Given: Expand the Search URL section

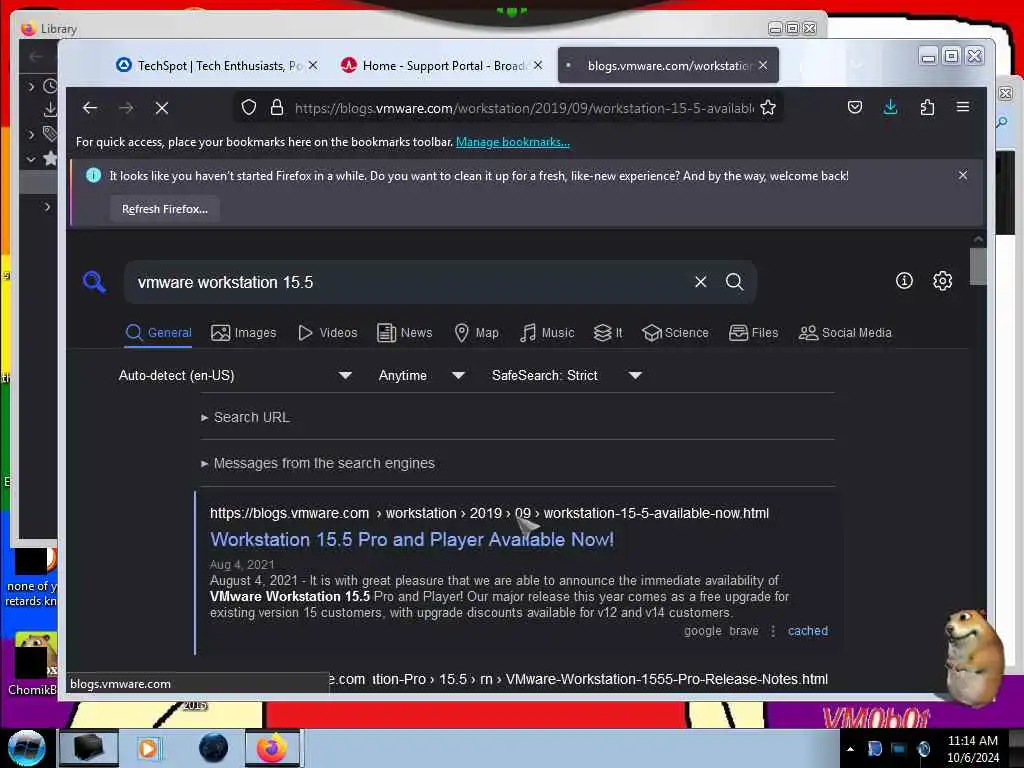Looking at the screenshot, I should coord(246,417).
